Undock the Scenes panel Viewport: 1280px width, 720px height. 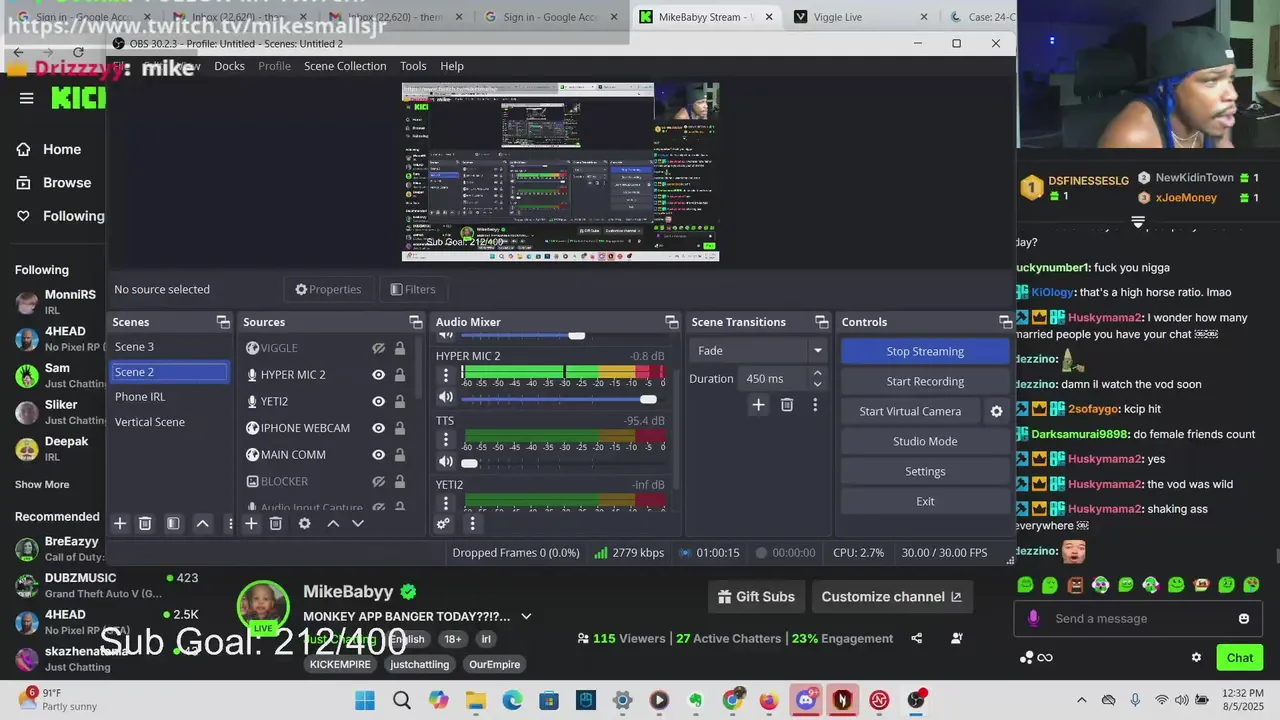pos(222,322)
